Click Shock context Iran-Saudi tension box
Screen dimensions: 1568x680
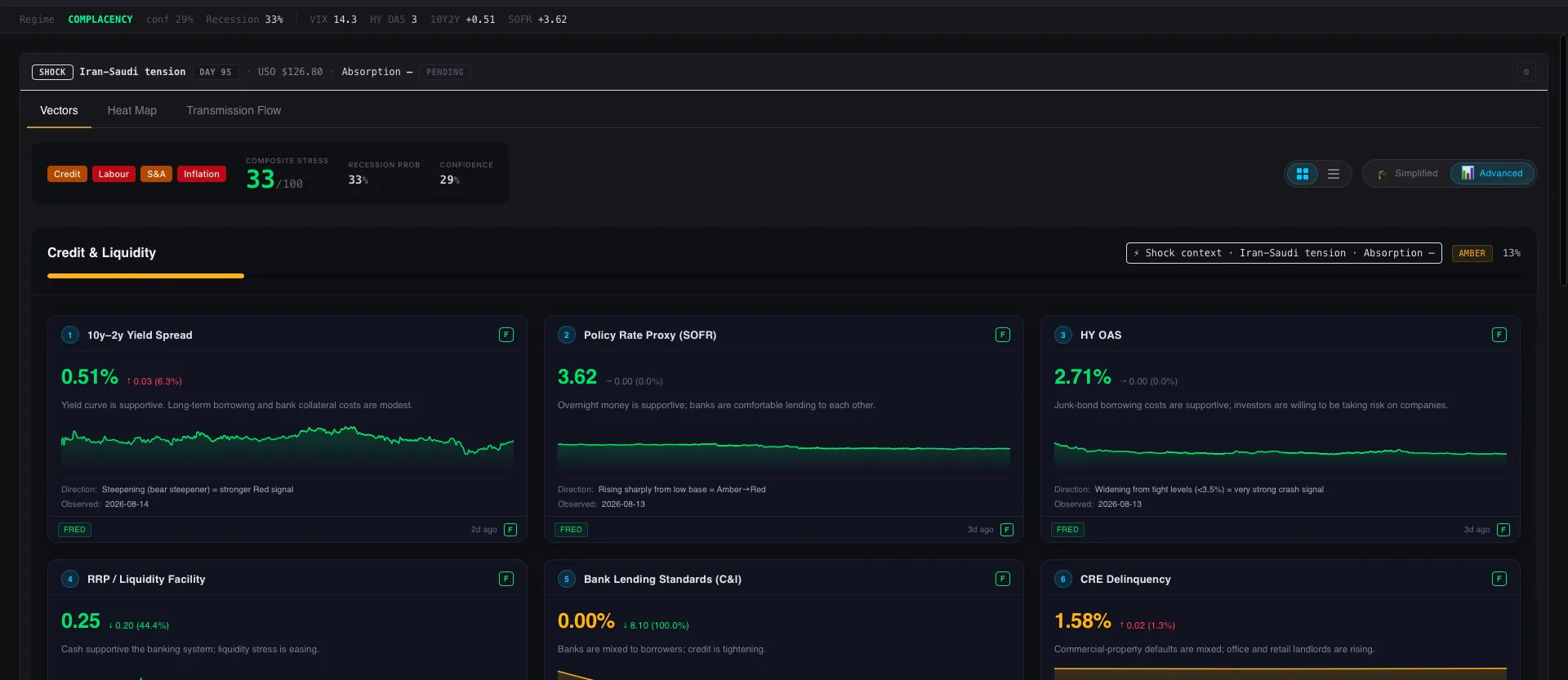1284,253
